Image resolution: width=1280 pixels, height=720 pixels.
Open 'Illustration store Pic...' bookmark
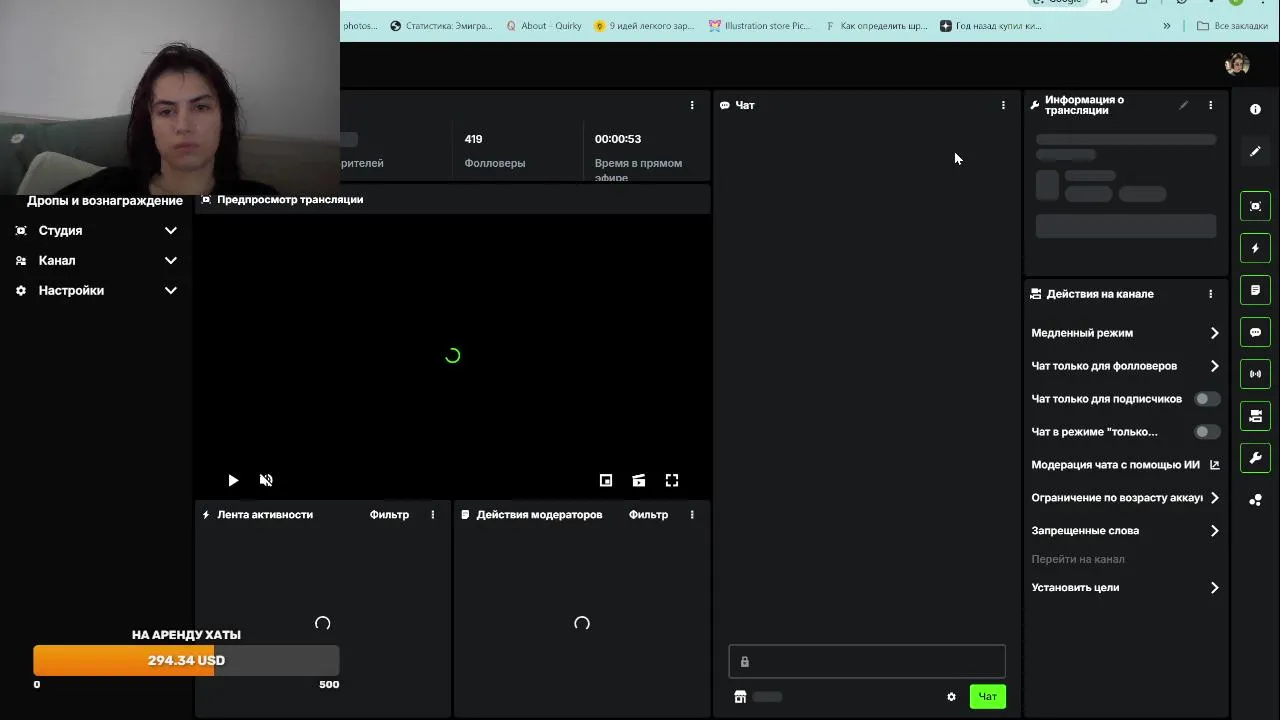click(760, 26)
